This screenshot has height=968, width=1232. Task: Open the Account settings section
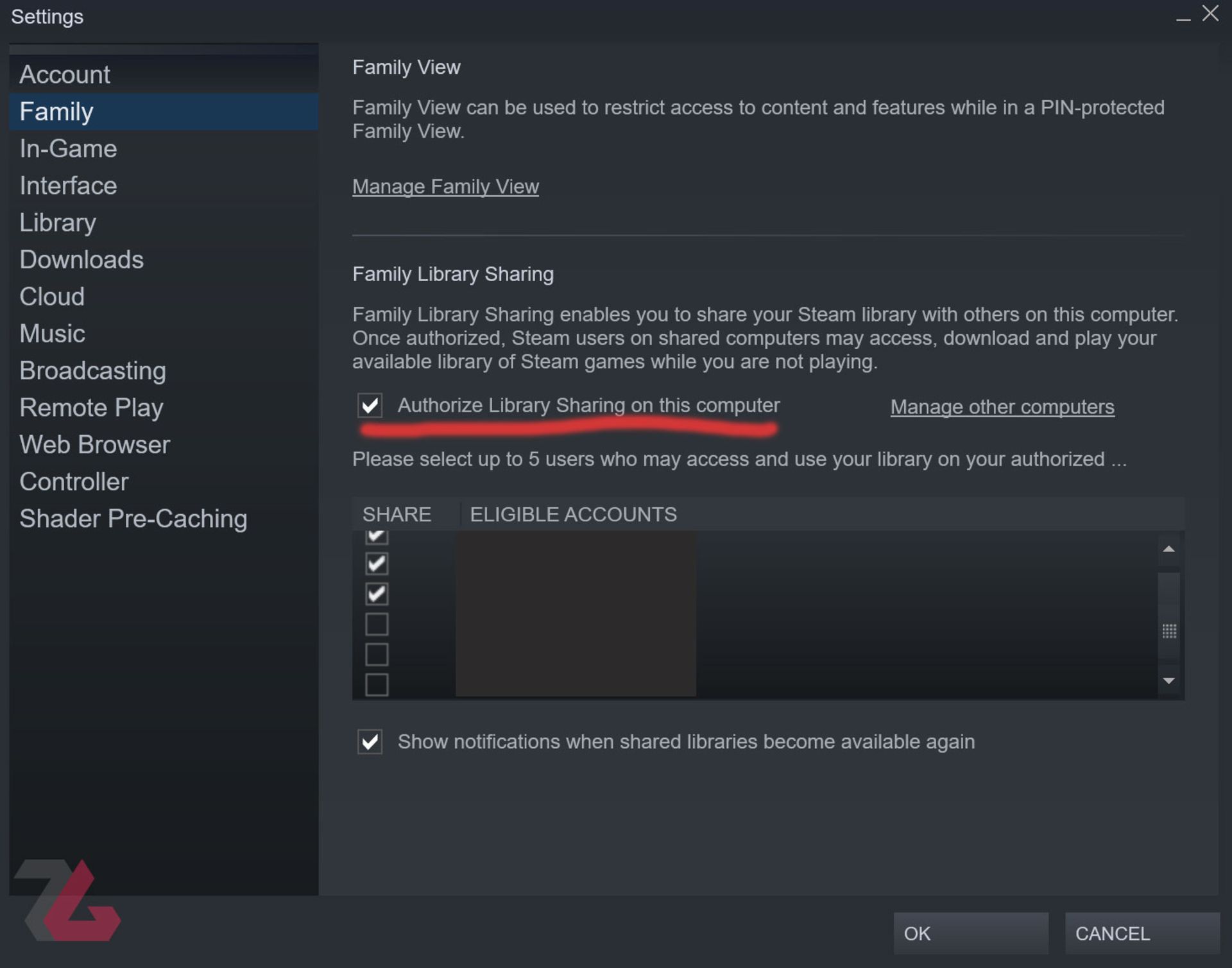tap(164, 74)
